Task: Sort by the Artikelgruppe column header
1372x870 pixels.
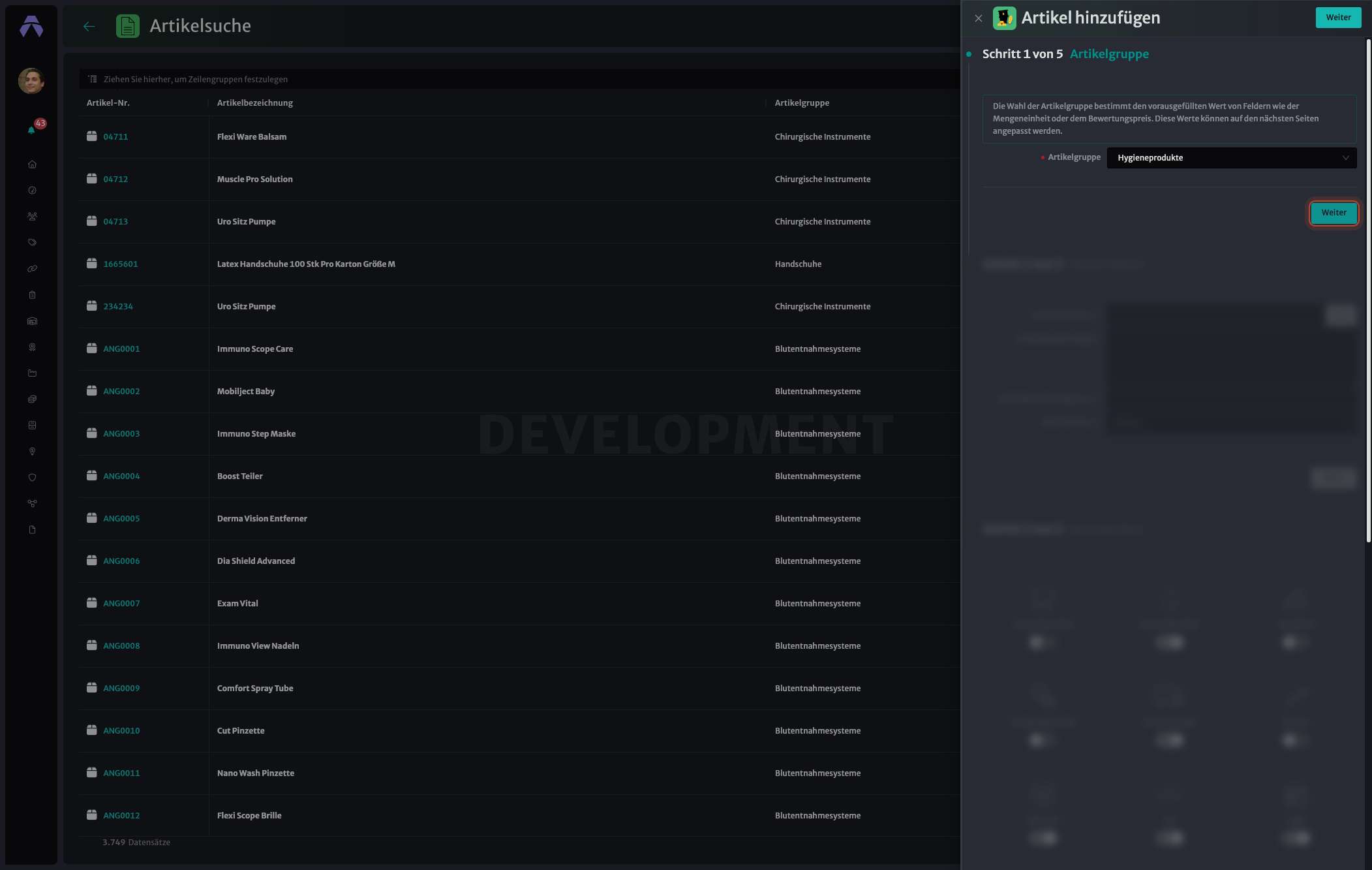Action: point(802,102)
